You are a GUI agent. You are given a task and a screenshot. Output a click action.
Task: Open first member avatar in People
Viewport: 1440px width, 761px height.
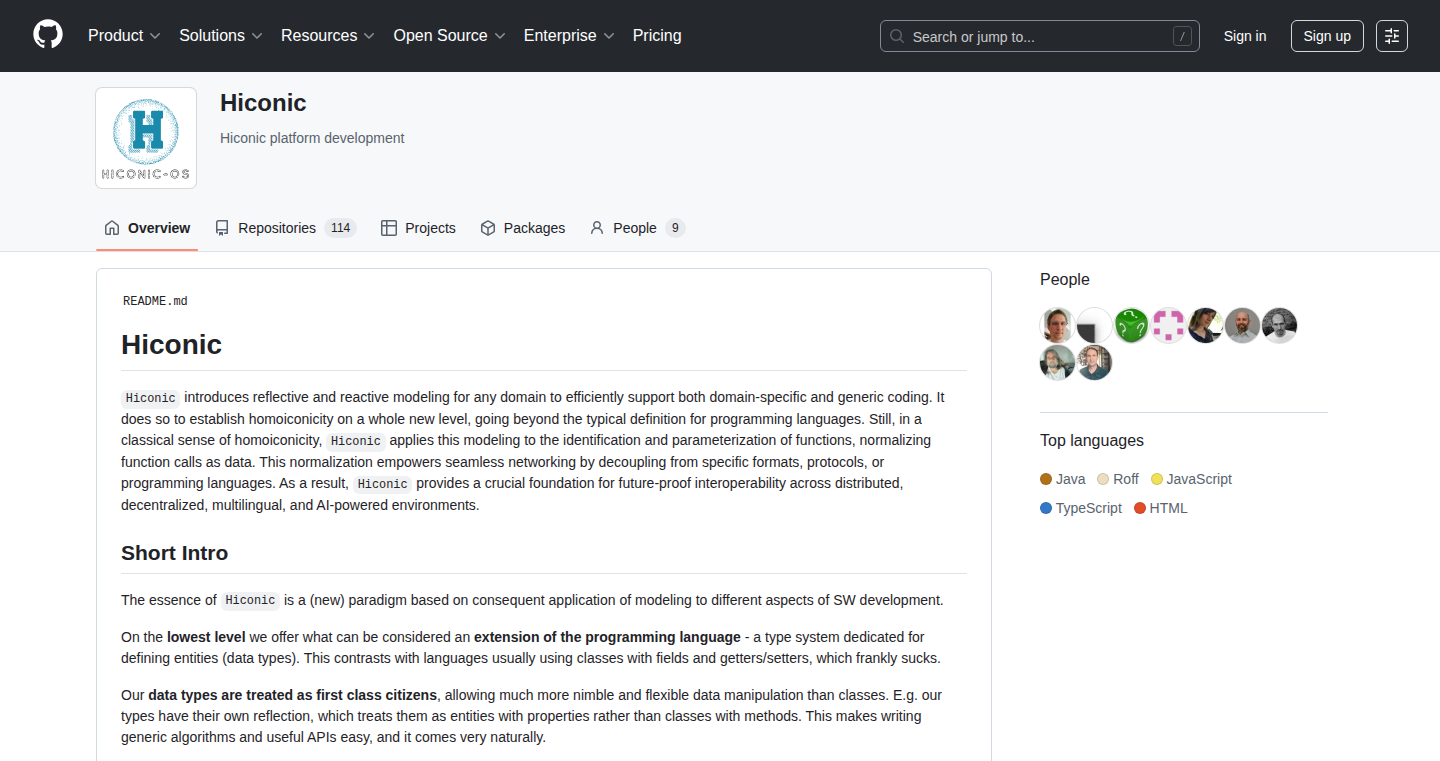1057,325
